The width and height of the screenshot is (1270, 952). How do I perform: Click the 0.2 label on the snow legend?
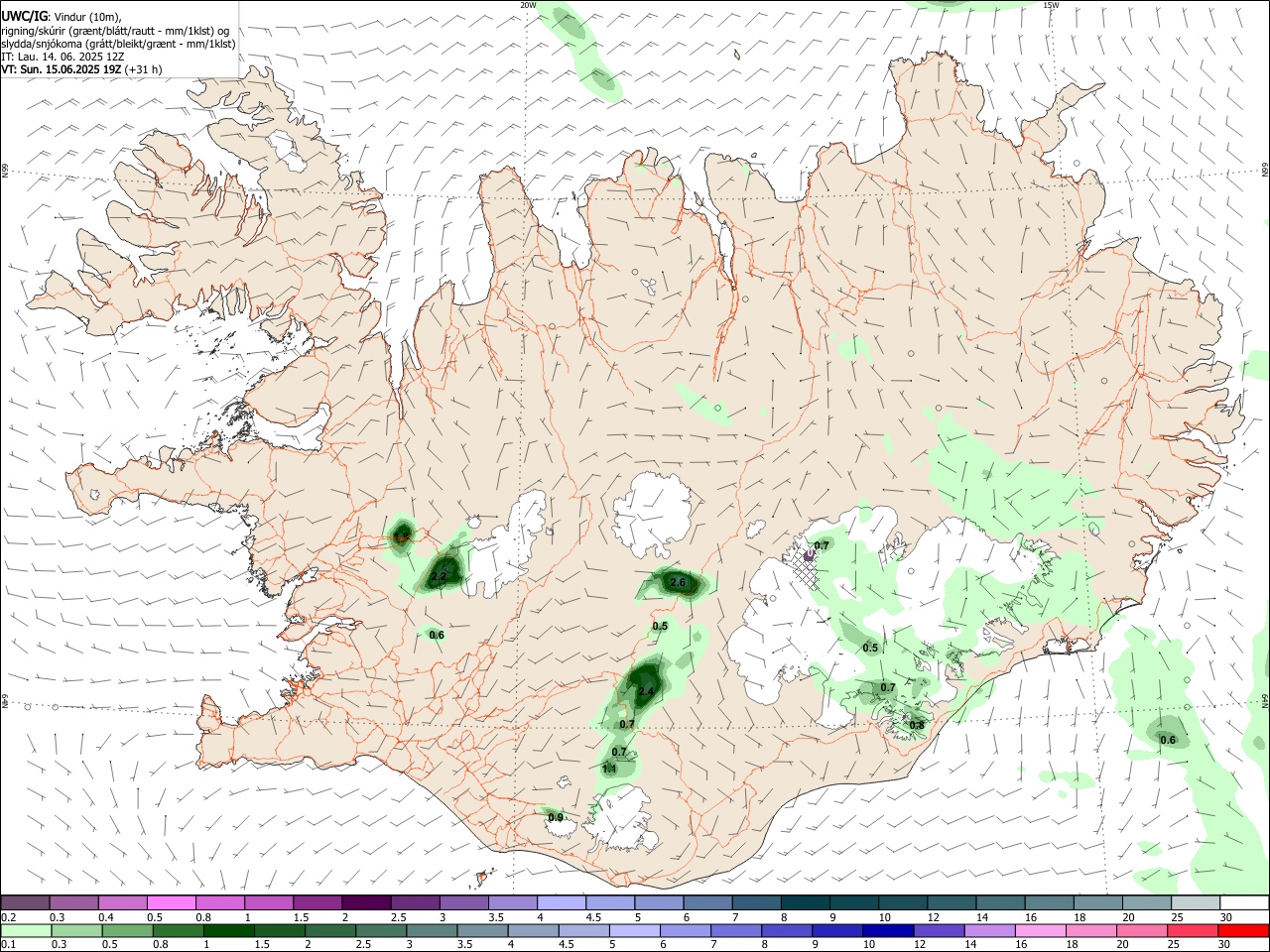[x=8, y=917]
